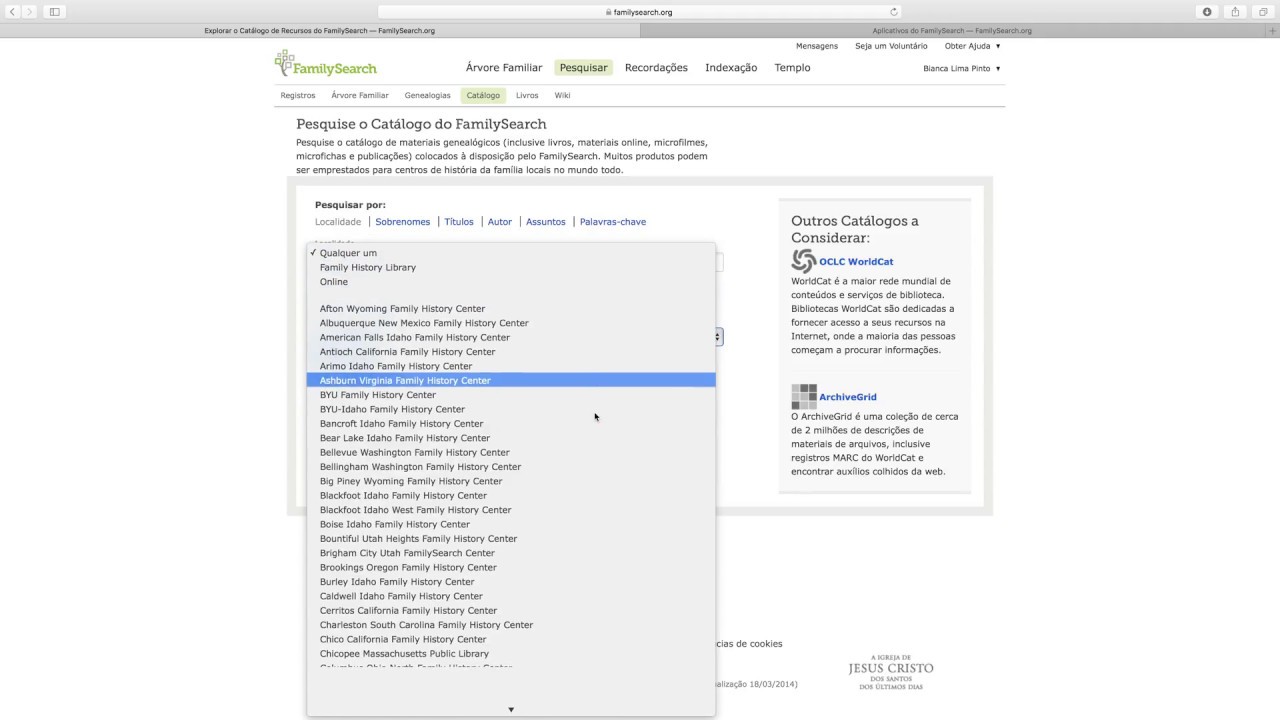
Task: Choose Big Piney Wyoming Family History Center
Action: tap(511, 481)
